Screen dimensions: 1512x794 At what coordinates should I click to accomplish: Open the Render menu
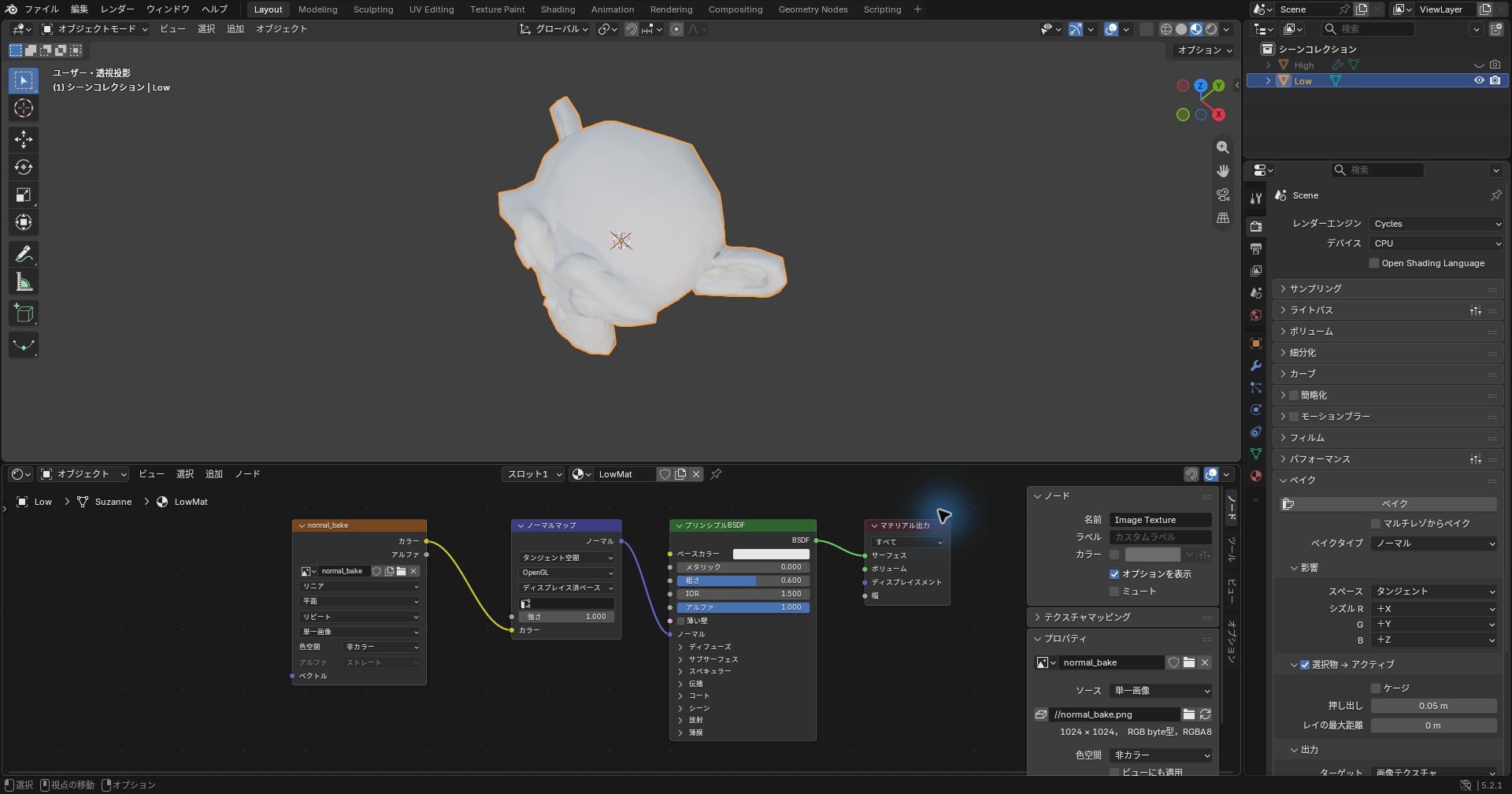(x=117, y=9)
